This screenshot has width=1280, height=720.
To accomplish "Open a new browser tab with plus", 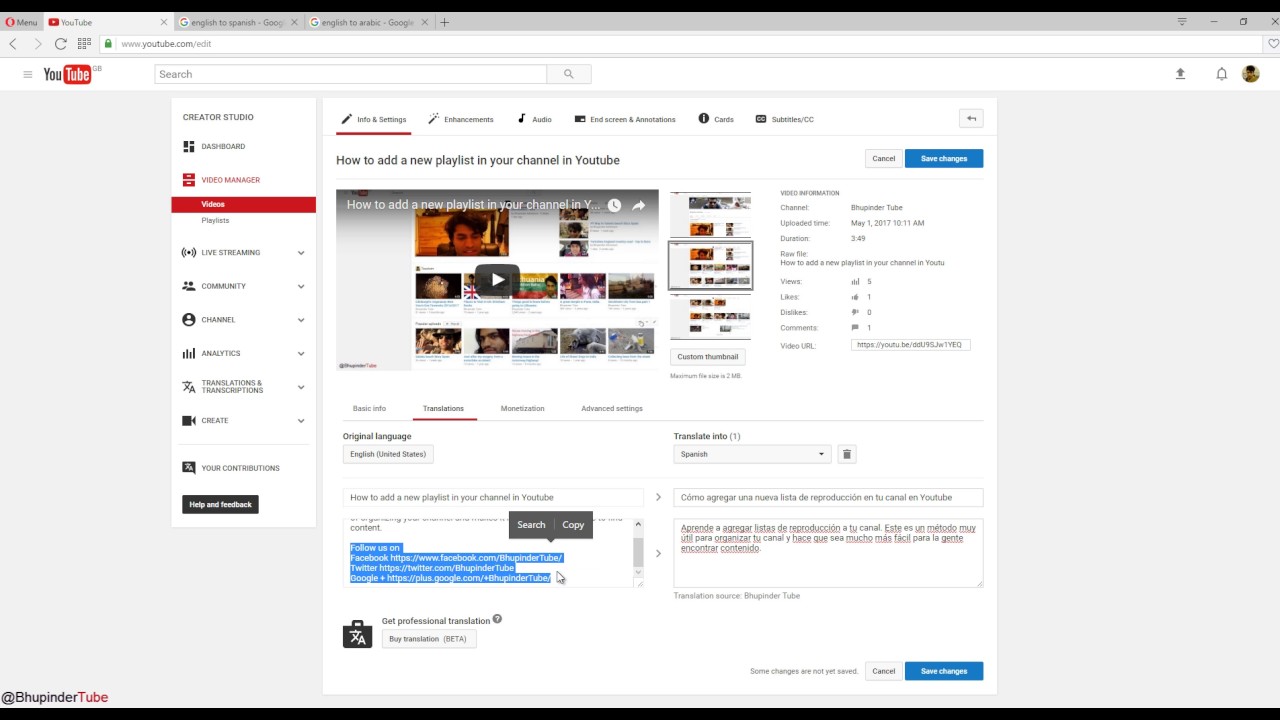I will pos(445,22).
